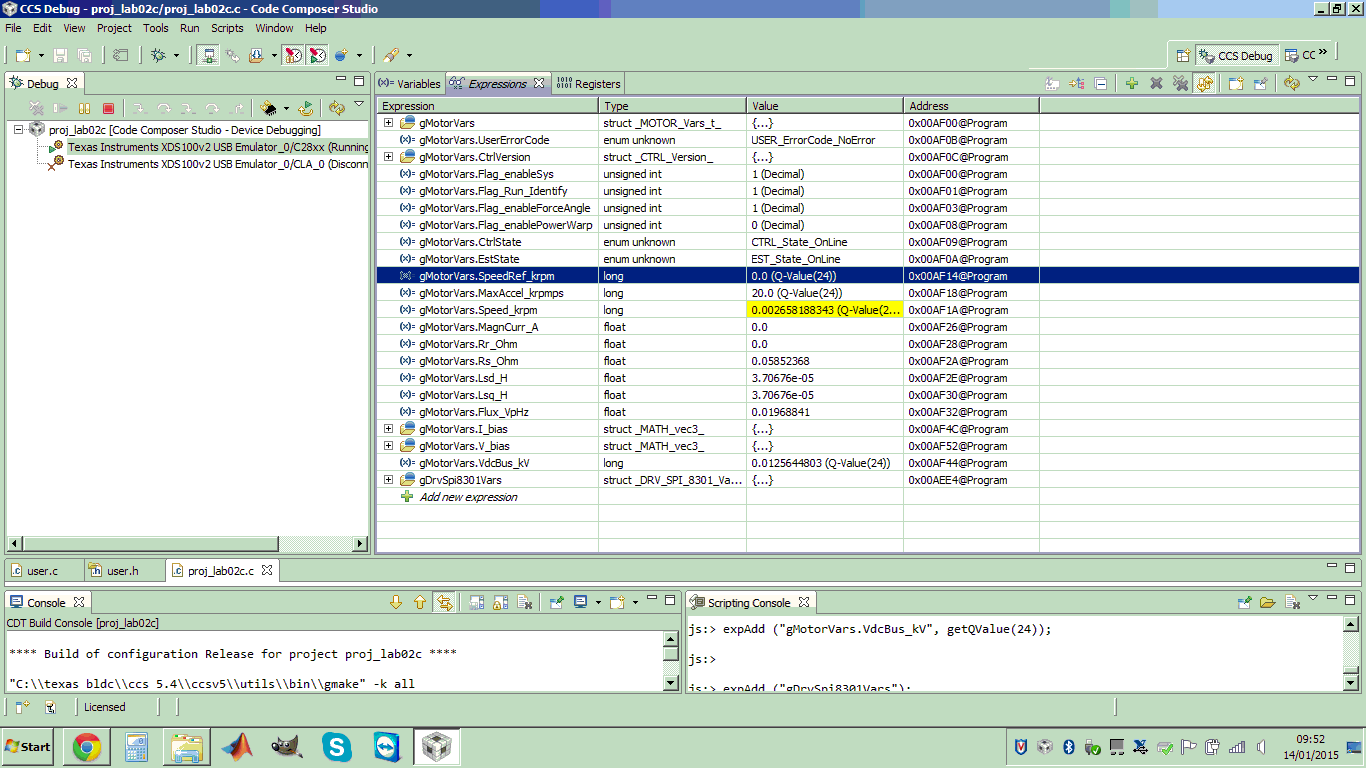Click the Windows Start button

pyautogui.click(x=28, y=747)
